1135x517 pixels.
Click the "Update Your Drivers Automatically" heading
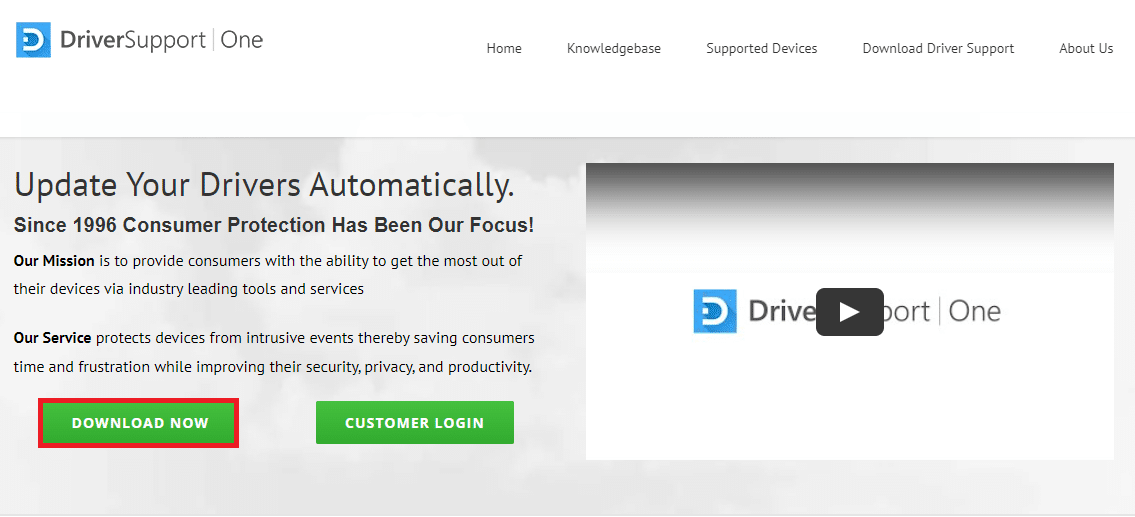click(264, 185)
